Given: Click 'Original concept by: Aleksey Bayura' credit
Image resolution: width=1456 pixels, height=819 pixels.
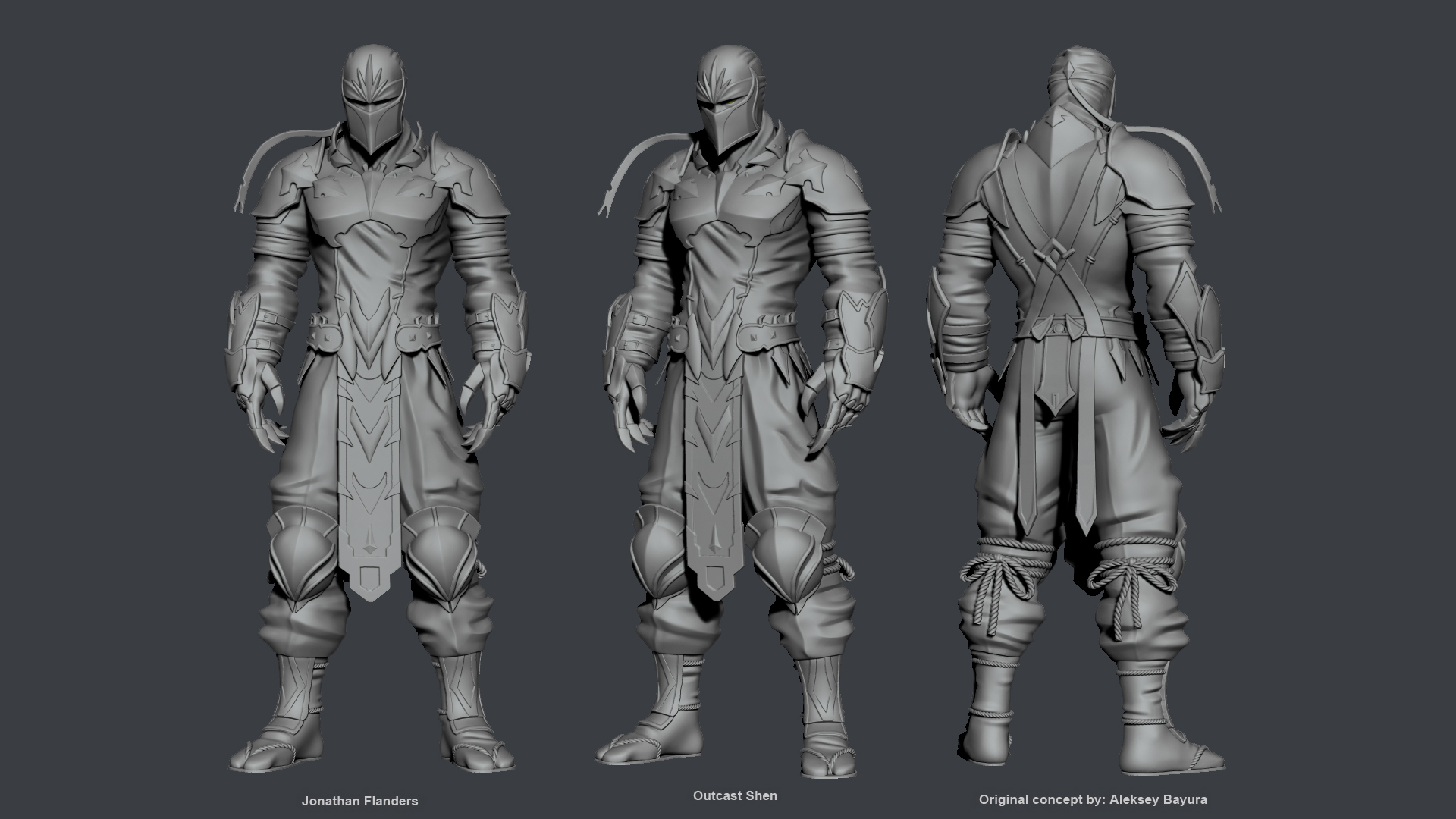Looking at the screenshot, I should click(x=1093, y=799).
